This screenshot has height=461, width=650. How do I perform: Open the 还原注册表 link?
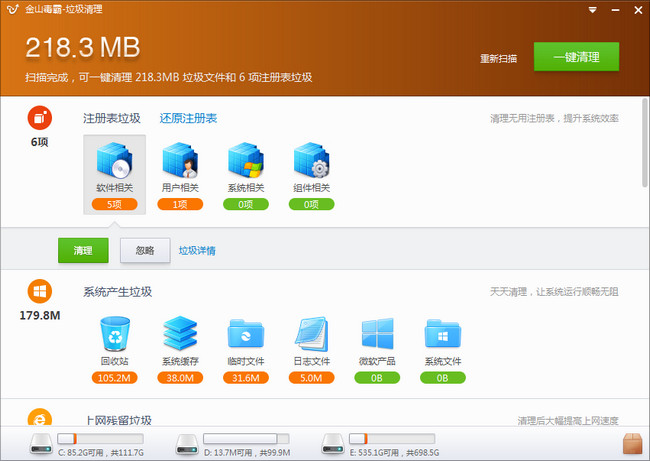point(188,119)
